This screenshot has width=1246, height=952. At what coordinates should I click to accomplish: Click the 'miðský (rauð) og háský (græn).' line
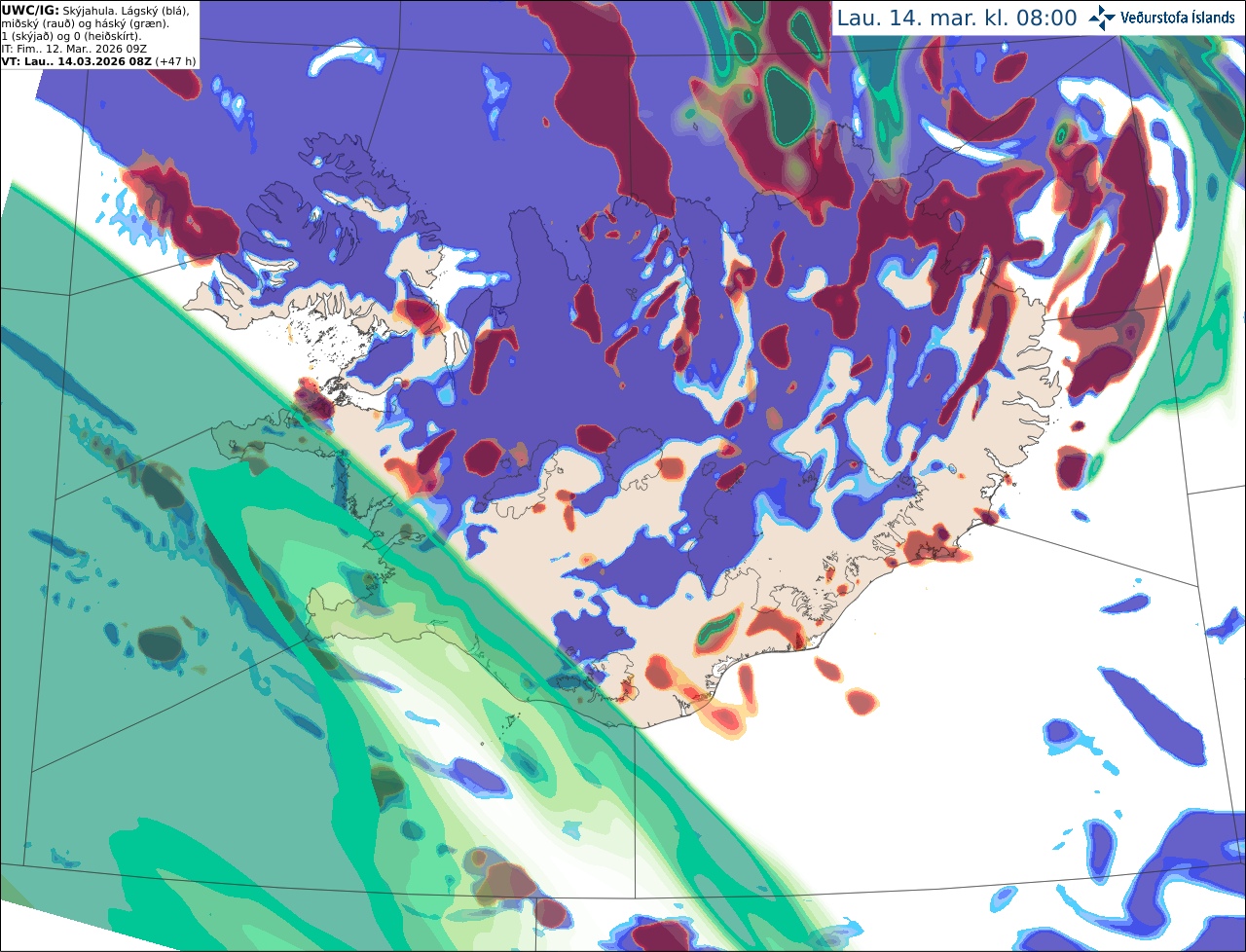(86, 23)
